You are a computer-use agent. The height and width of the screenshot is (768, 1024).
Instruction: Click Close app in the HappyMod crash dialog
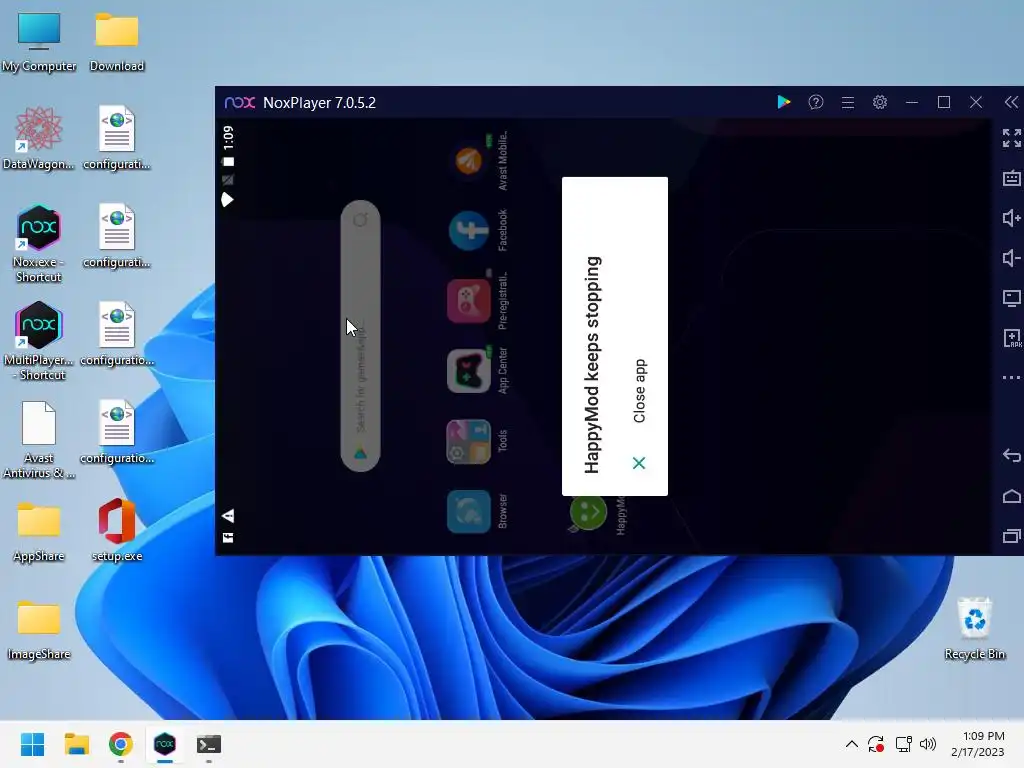639,391
